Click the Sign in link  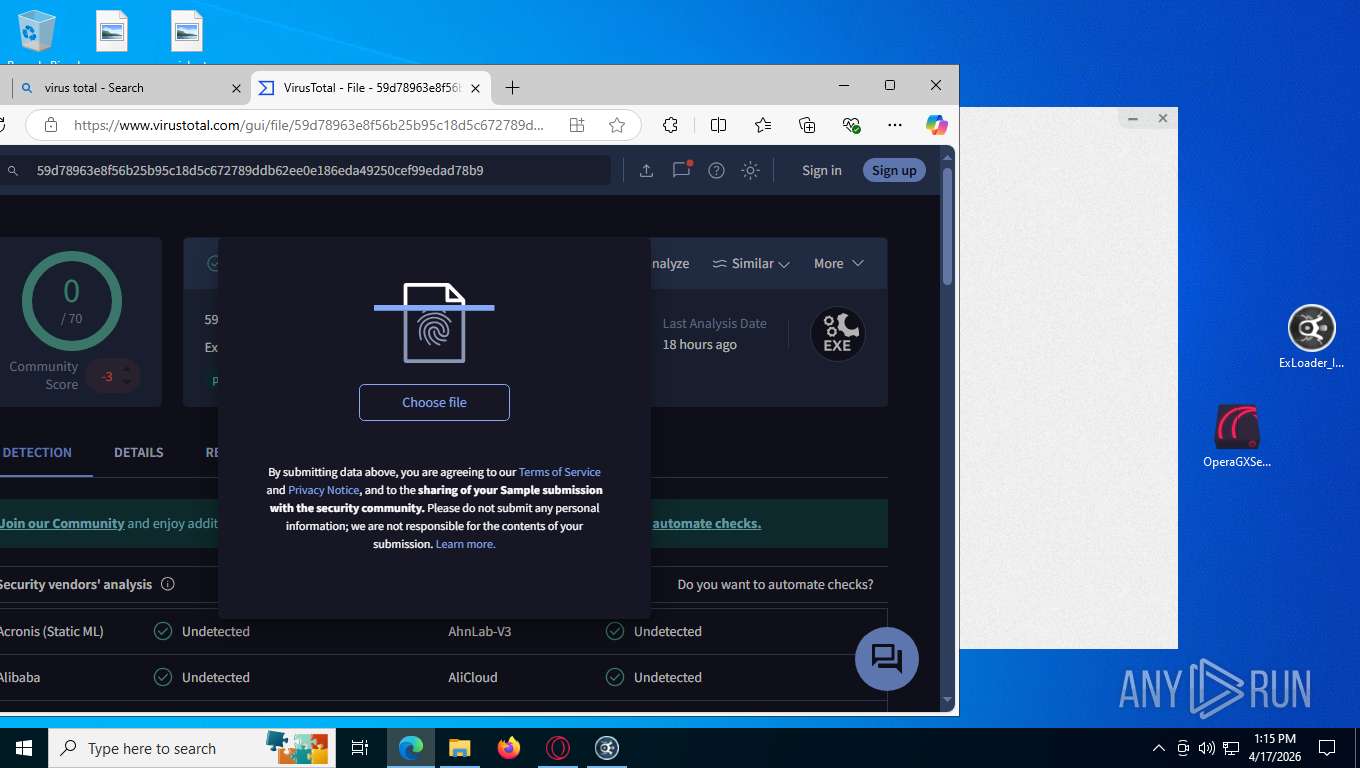click(x=822, y=170)
